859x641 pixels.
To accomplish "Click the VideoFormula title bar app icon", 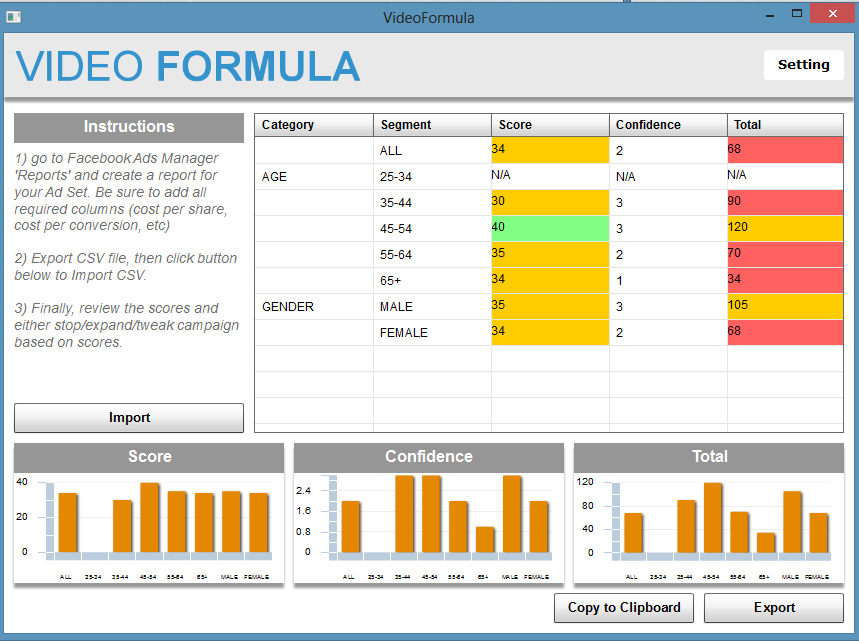I will (14, 17).
